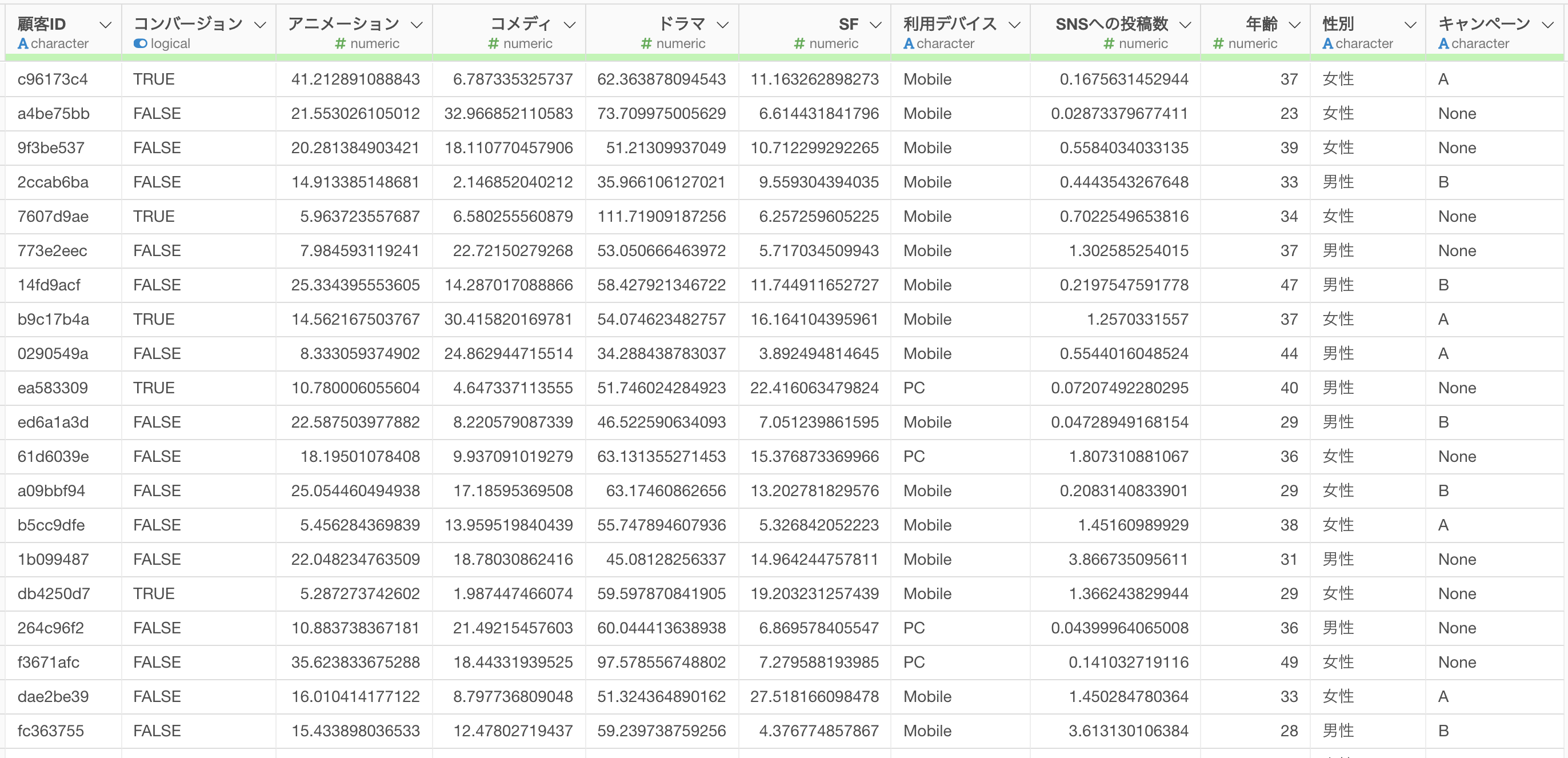Click the character type icon under 利用デバイス
Screen dimensions: 1568x758
pyautogui.click(x=909, y=44)
